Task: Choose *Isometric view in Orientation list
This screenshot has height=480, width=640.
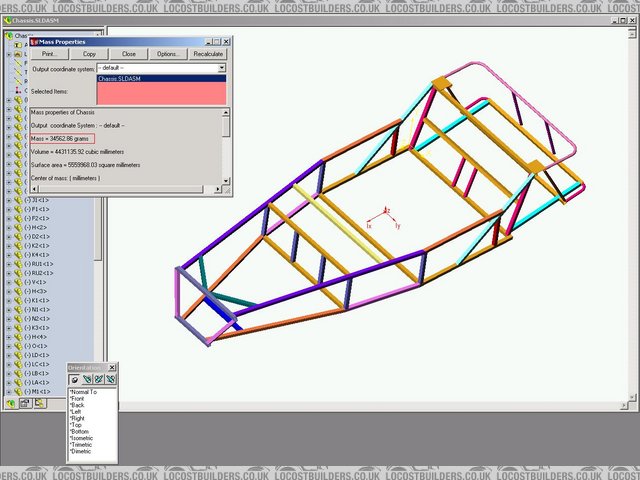Action: (x=85, y=438)
